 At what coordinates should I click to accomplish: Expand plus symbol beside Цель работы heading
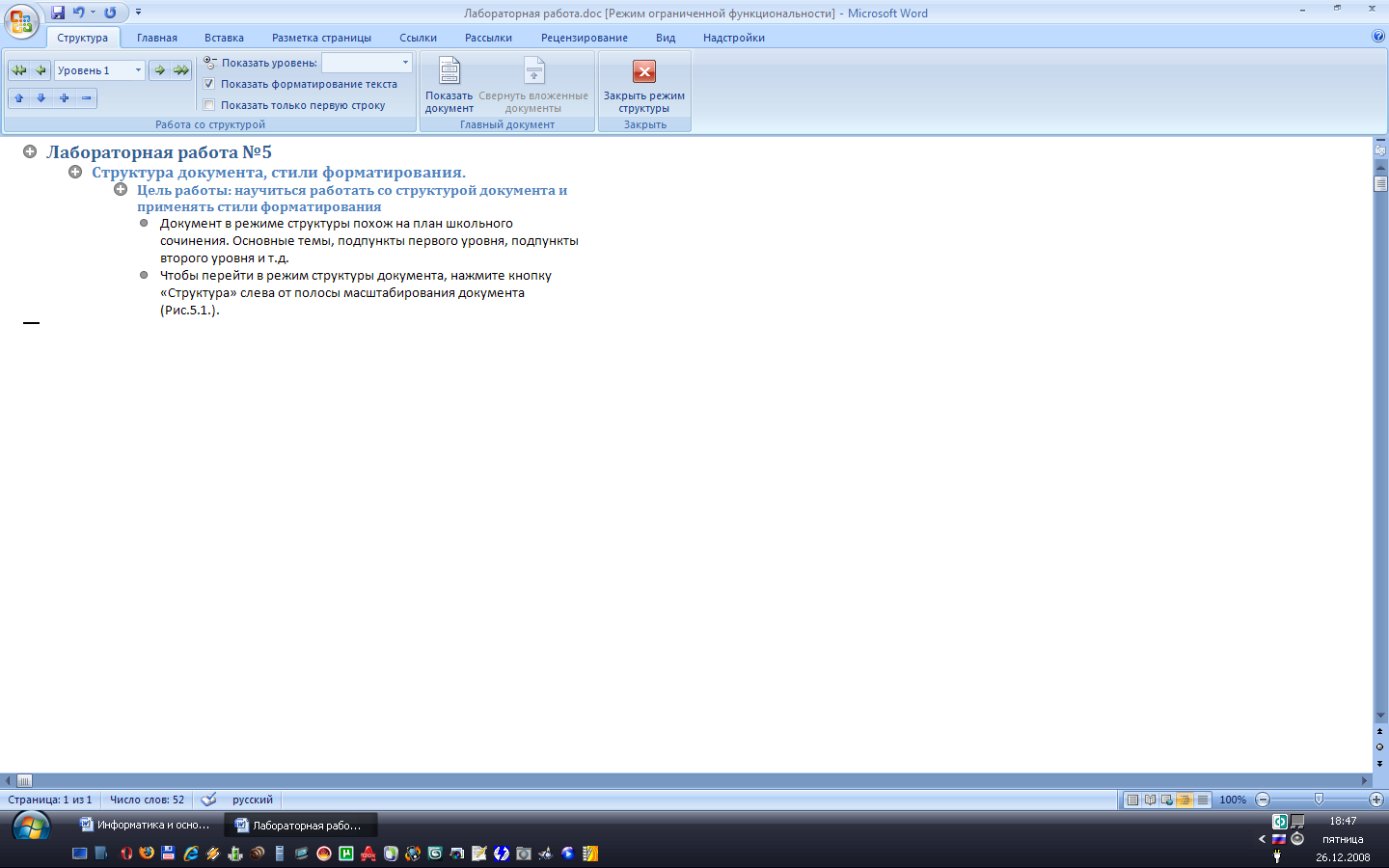(121, 189)
